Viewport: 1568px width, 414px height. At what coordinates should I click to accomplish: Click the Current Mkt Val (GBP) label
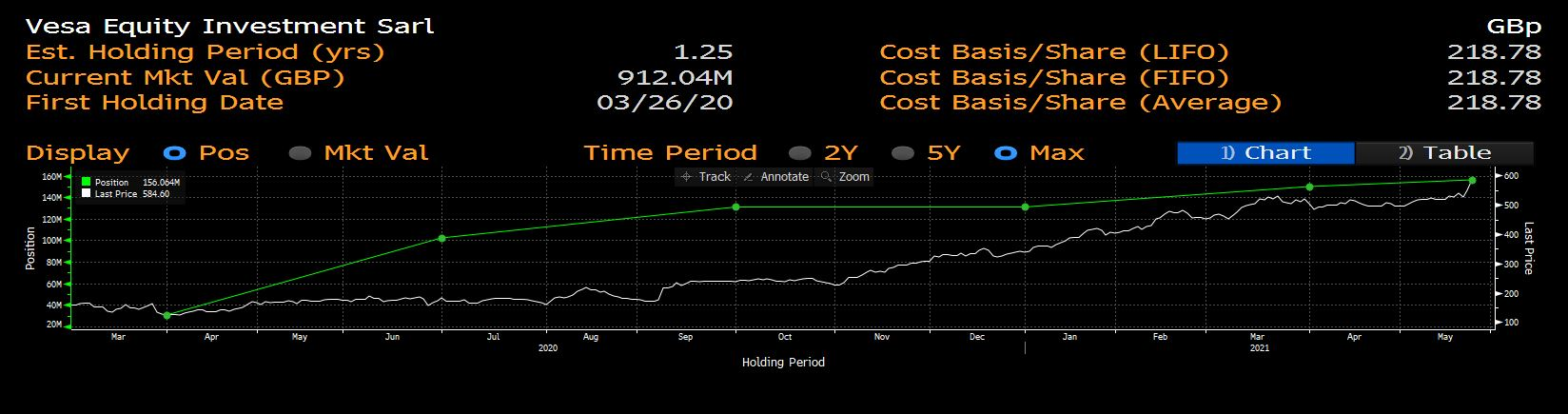186,78
